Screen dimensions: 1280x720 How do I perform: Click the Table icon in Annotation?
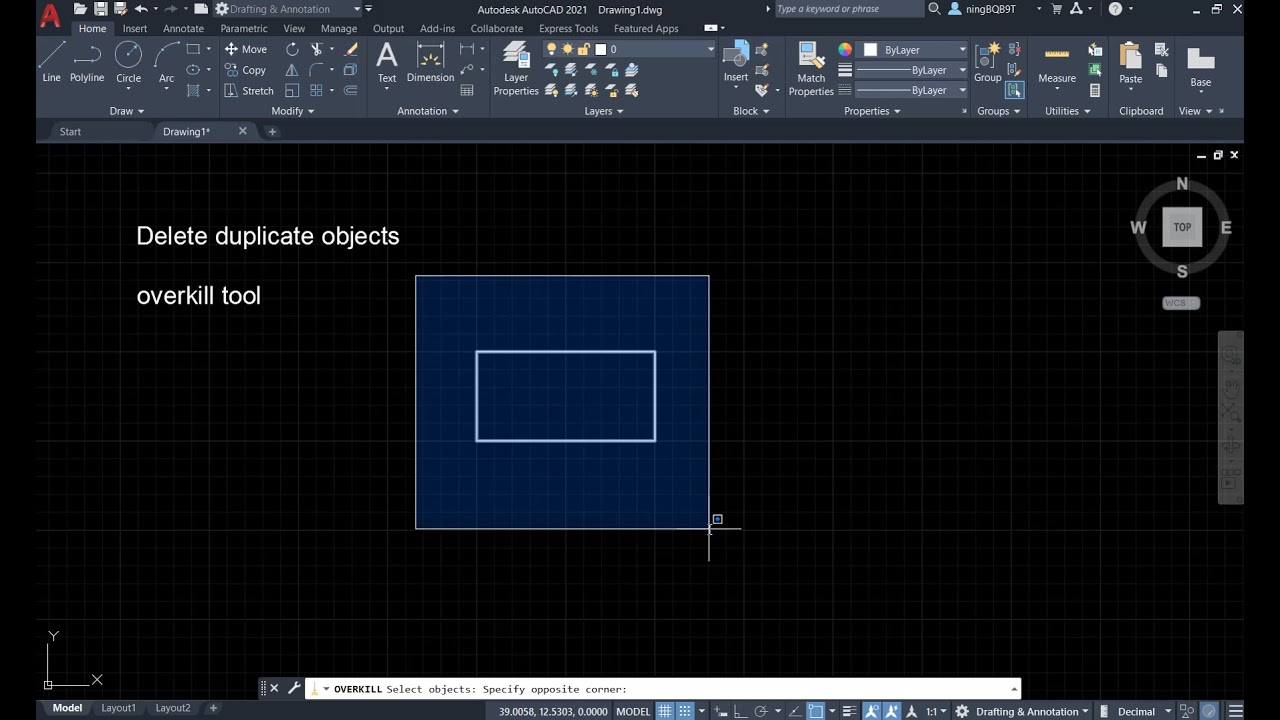467,91
